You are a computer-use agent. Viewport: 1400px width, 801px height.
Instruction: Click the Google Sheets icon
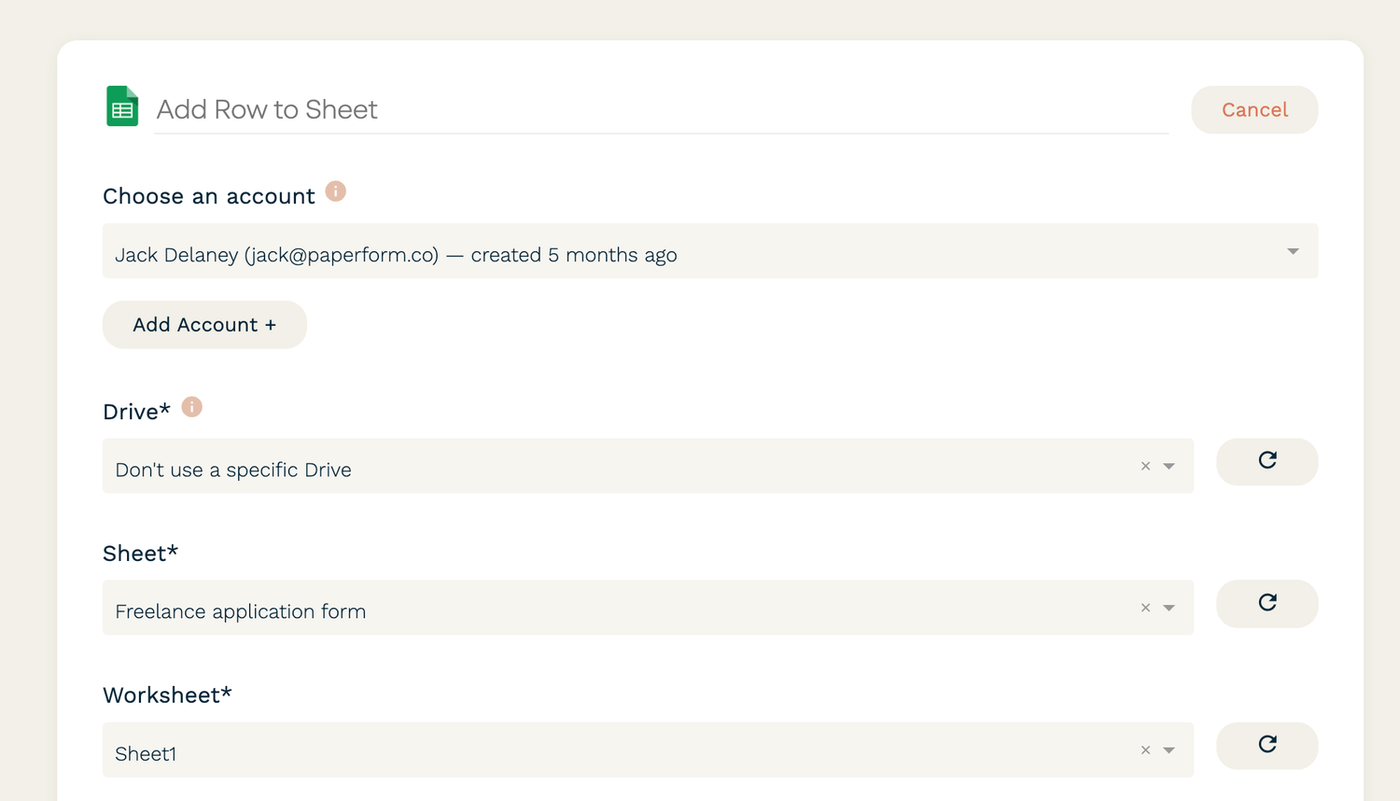click(122, 107)
